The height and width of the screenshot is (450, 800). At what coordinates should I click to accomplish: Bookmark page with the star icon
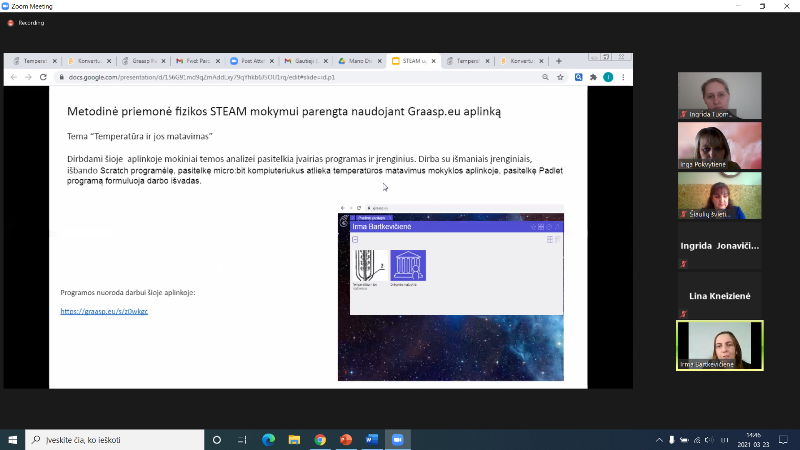(x=560, y=77)
